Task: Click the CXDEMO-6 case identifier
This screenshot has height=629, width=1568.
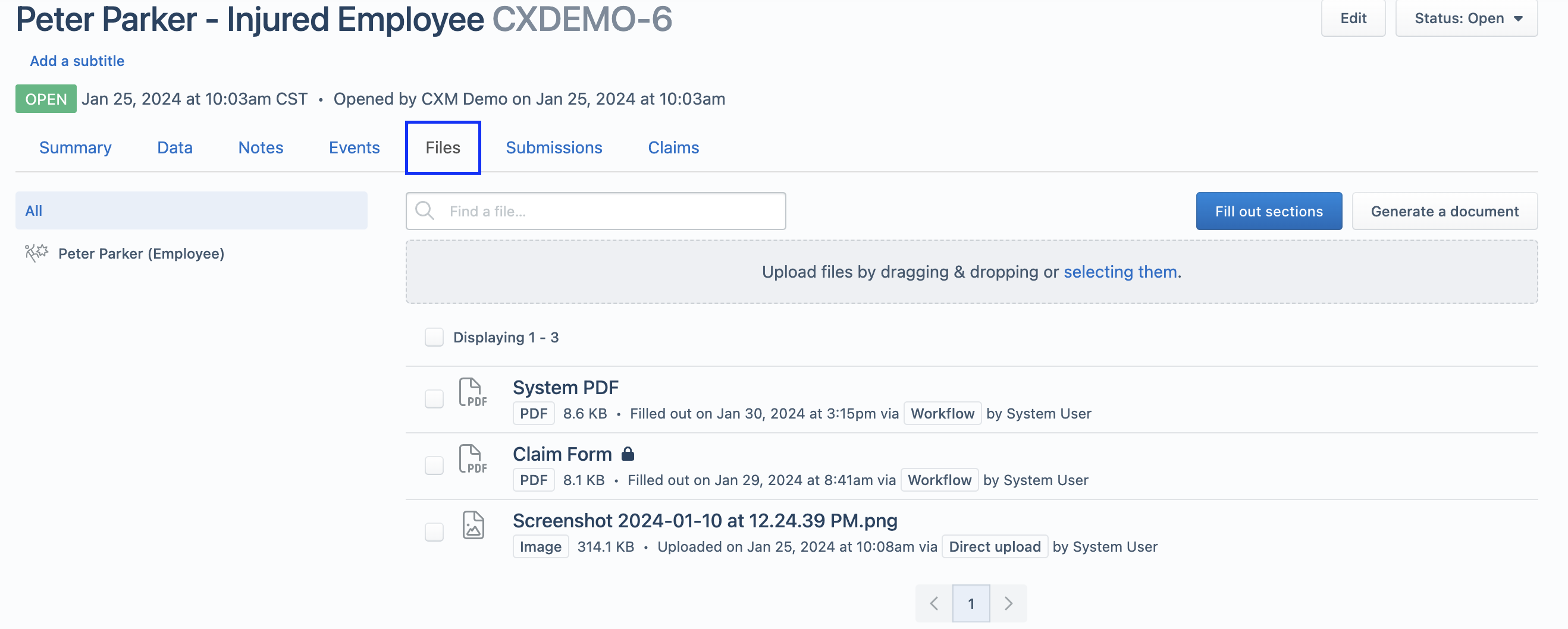Action: [582, 18]
